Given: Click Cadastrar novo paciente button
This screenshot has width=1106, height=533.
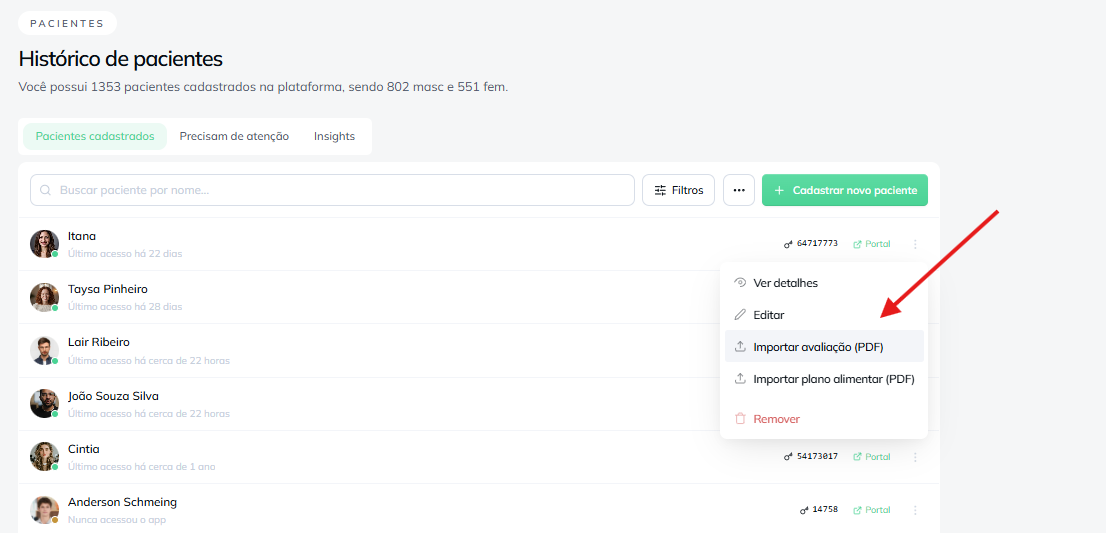Looking at the screenshot, I should (845, 190).
